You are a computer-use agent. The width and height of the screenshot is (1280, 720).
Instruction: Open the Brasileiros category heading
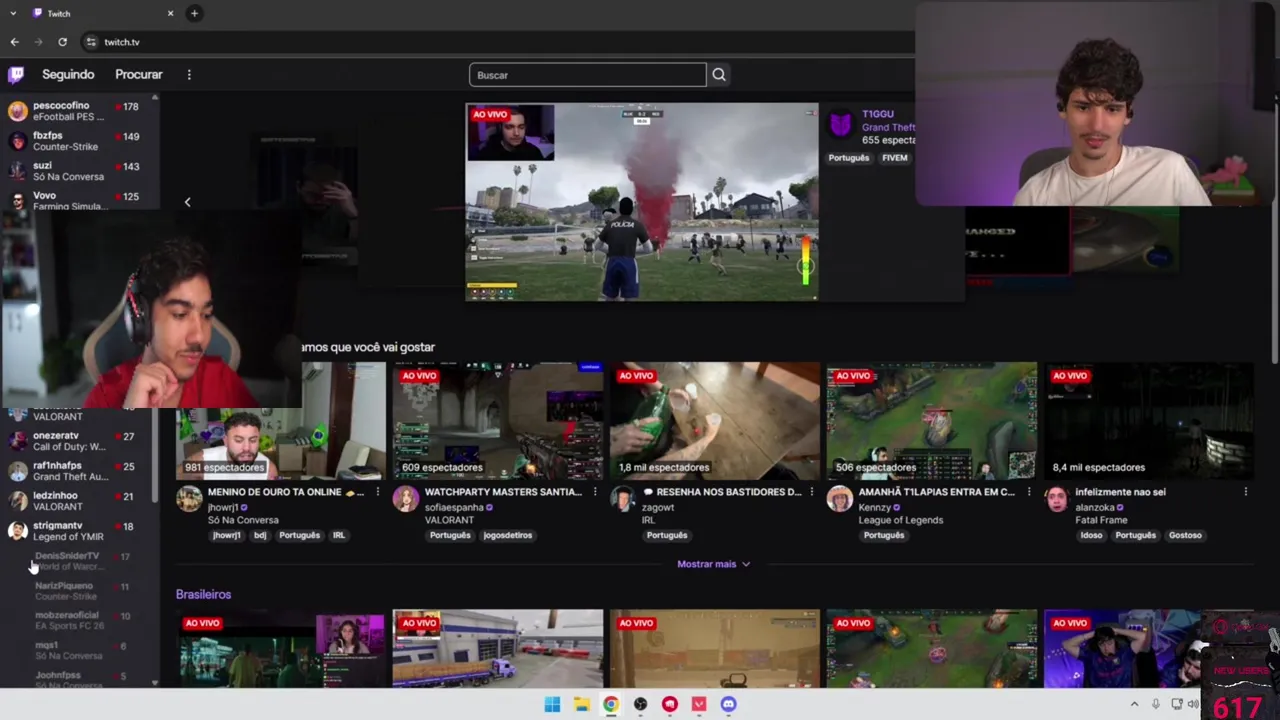203,594
